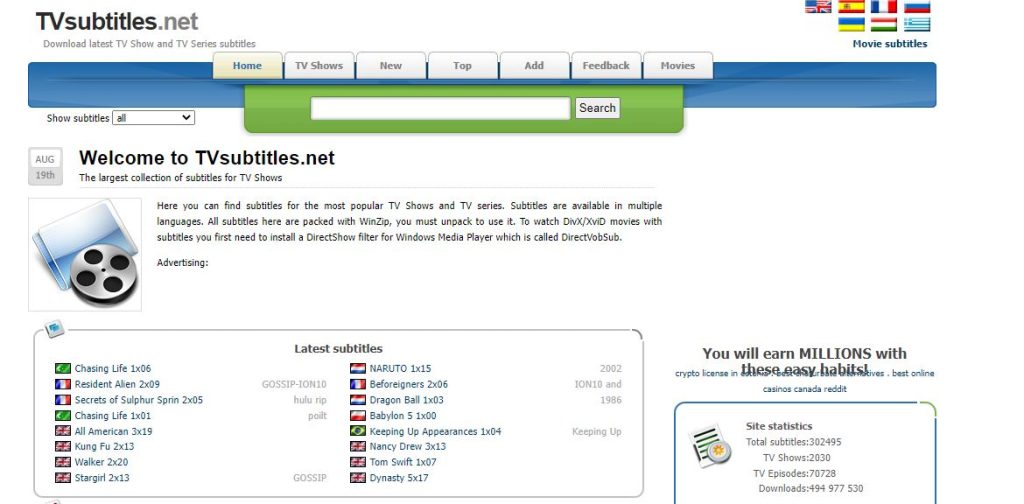Click the 'GOSSIP-ION10' release note

point(294,384)
